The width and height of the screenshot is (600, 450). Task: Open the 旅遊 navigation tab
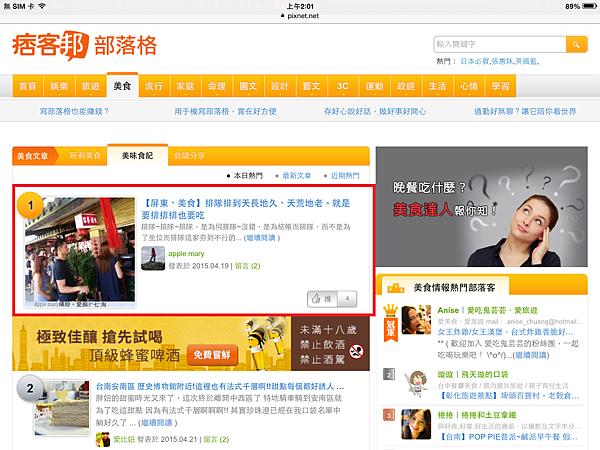pyautogui.click(x=91, y=86)
